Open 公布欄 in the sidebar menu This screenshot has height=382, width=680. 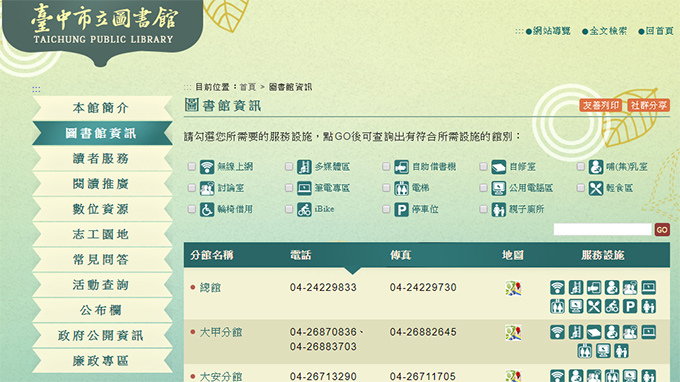click(102, 310)
